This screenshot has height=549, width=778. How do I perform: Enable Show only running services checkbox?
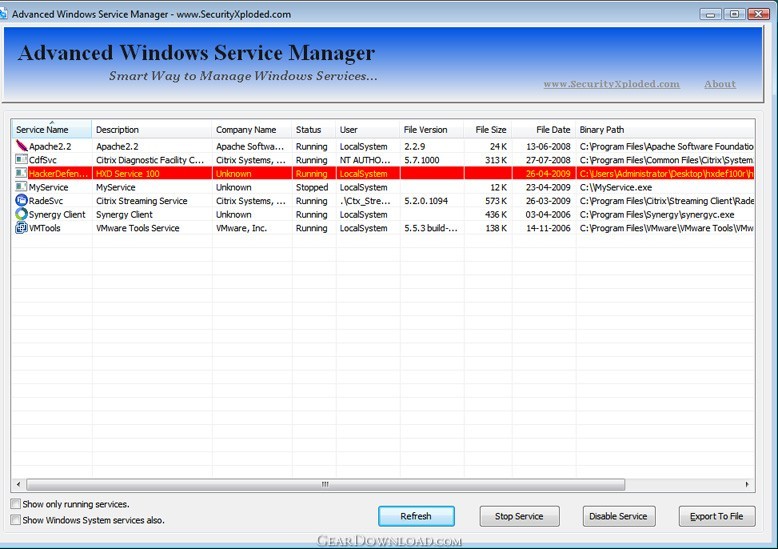(x=16, y=504)
